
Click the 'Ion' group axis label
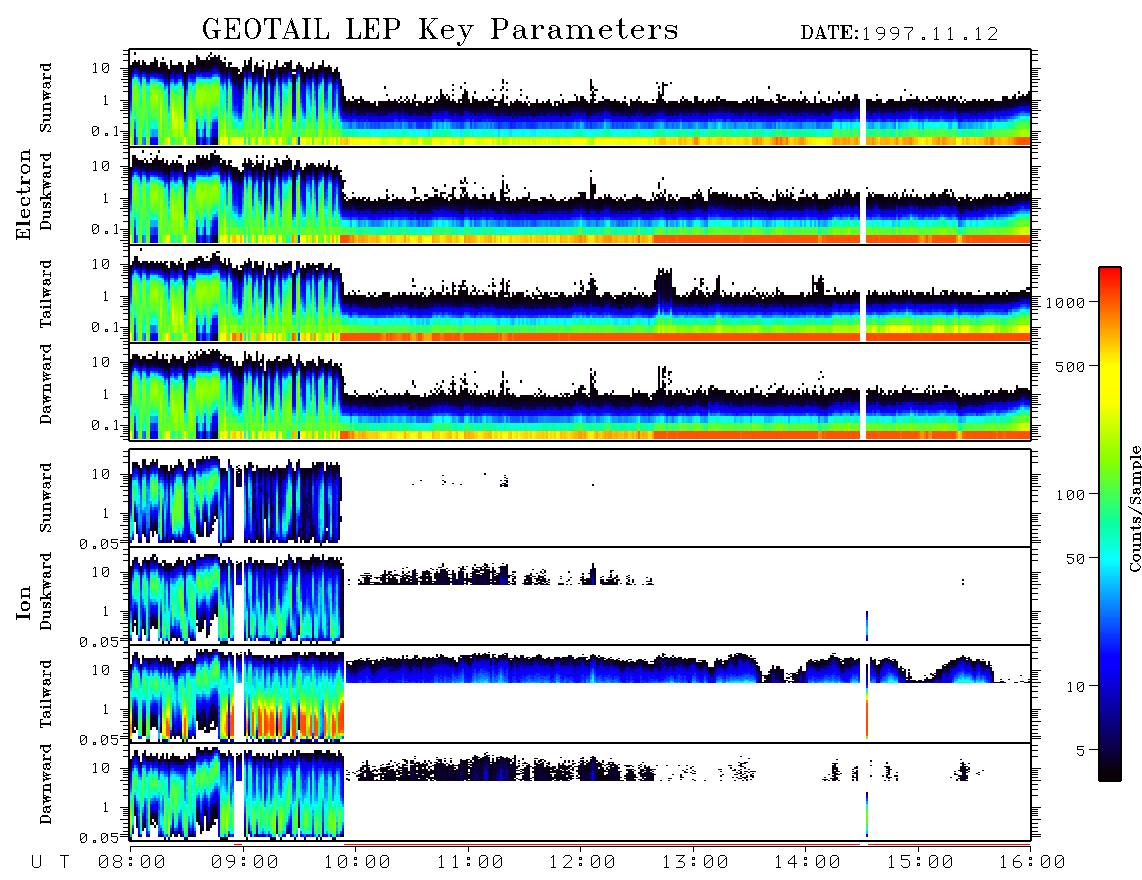pyautogui.click(x=24, y=602)
